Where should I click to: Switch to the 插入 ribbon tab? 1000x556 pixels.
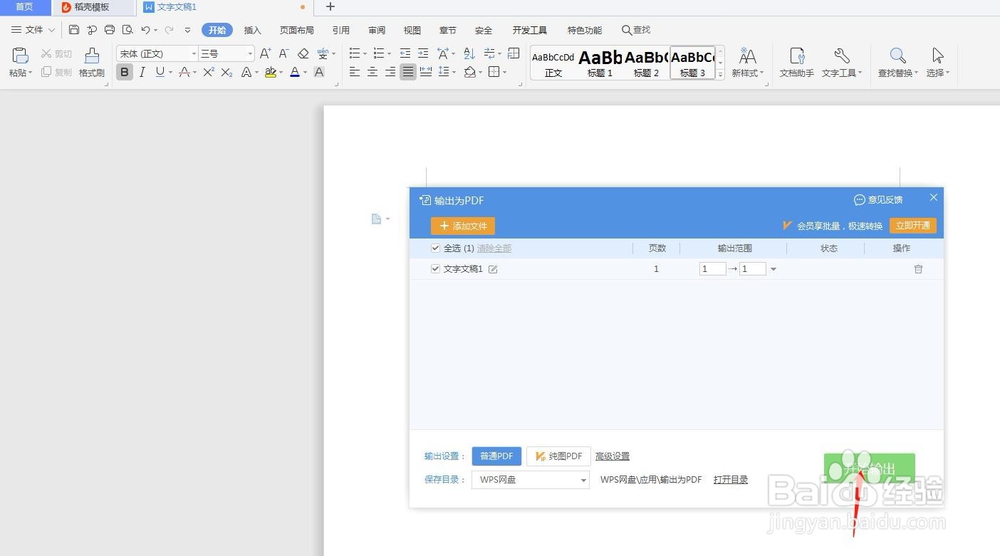coord(253,30)
